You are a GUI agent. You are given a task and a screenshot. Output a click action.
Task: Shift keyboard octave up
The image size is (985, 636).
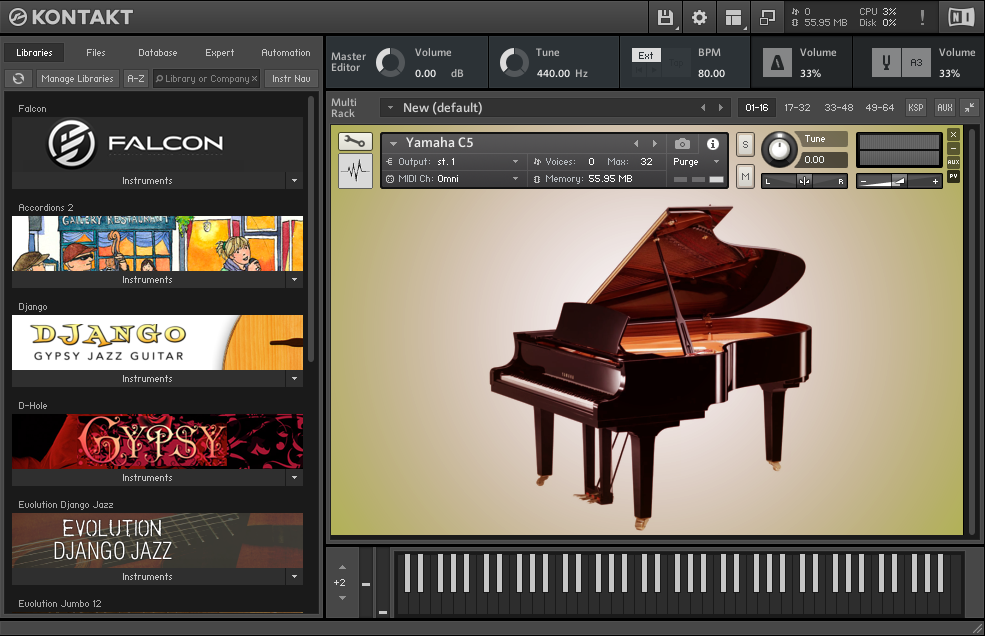point(342,567)
